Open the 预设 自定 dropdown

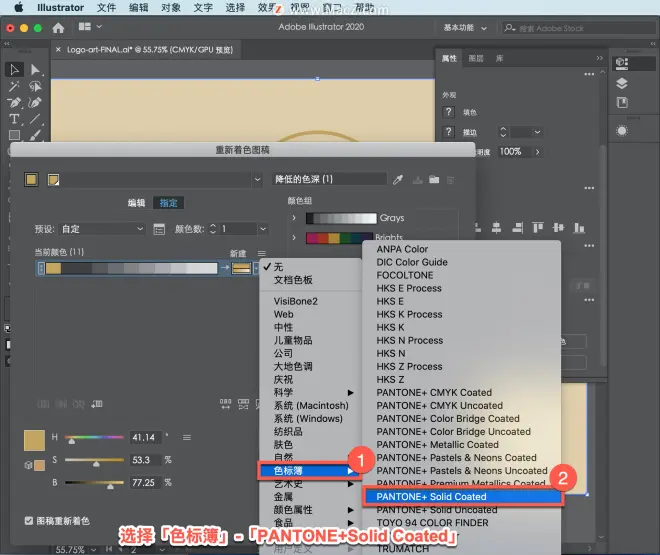(102, 229)
